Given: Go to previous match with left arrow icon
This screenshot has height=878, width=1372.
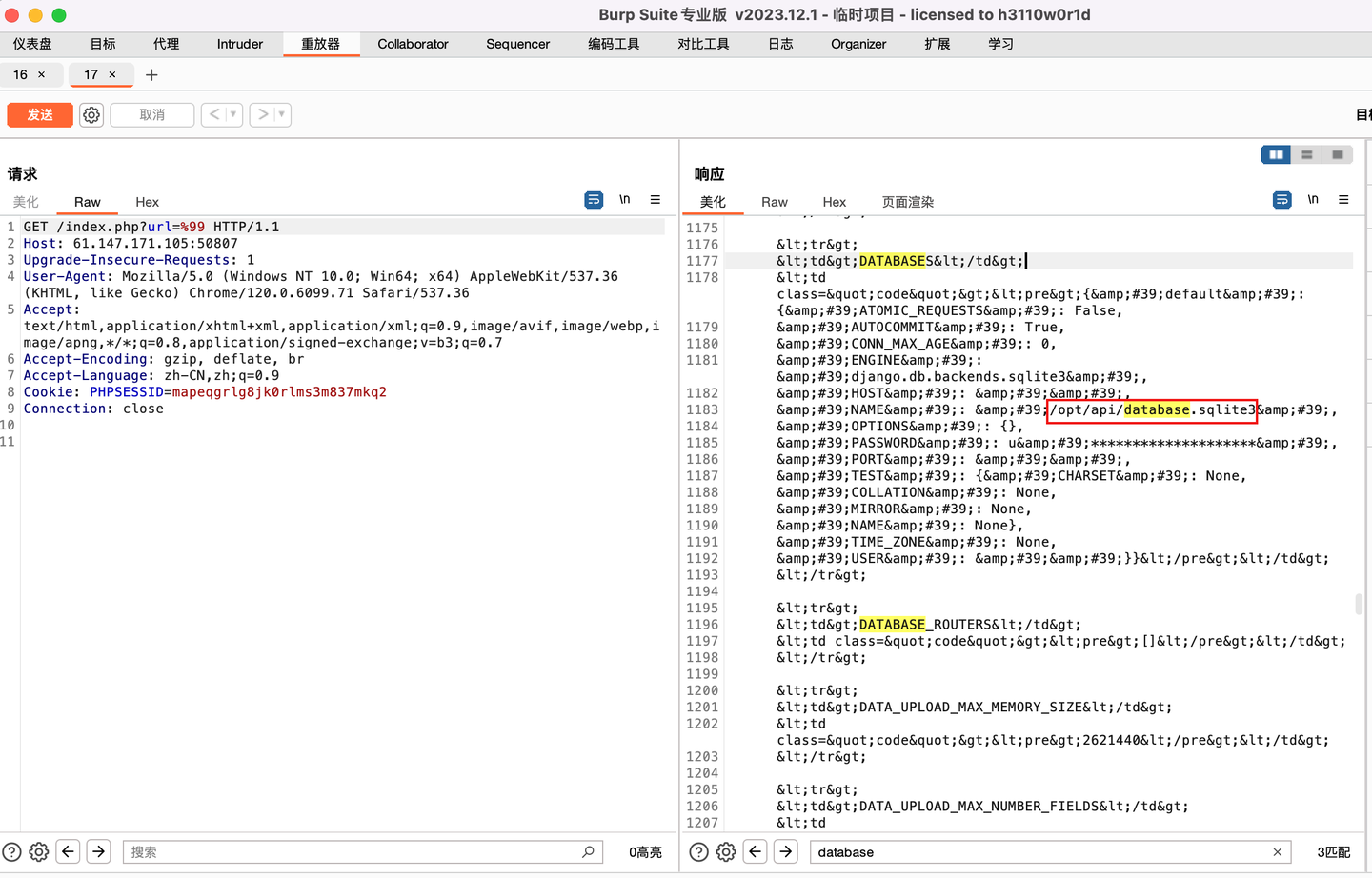Looking at the screenshot, I should (x=755, y=851).
